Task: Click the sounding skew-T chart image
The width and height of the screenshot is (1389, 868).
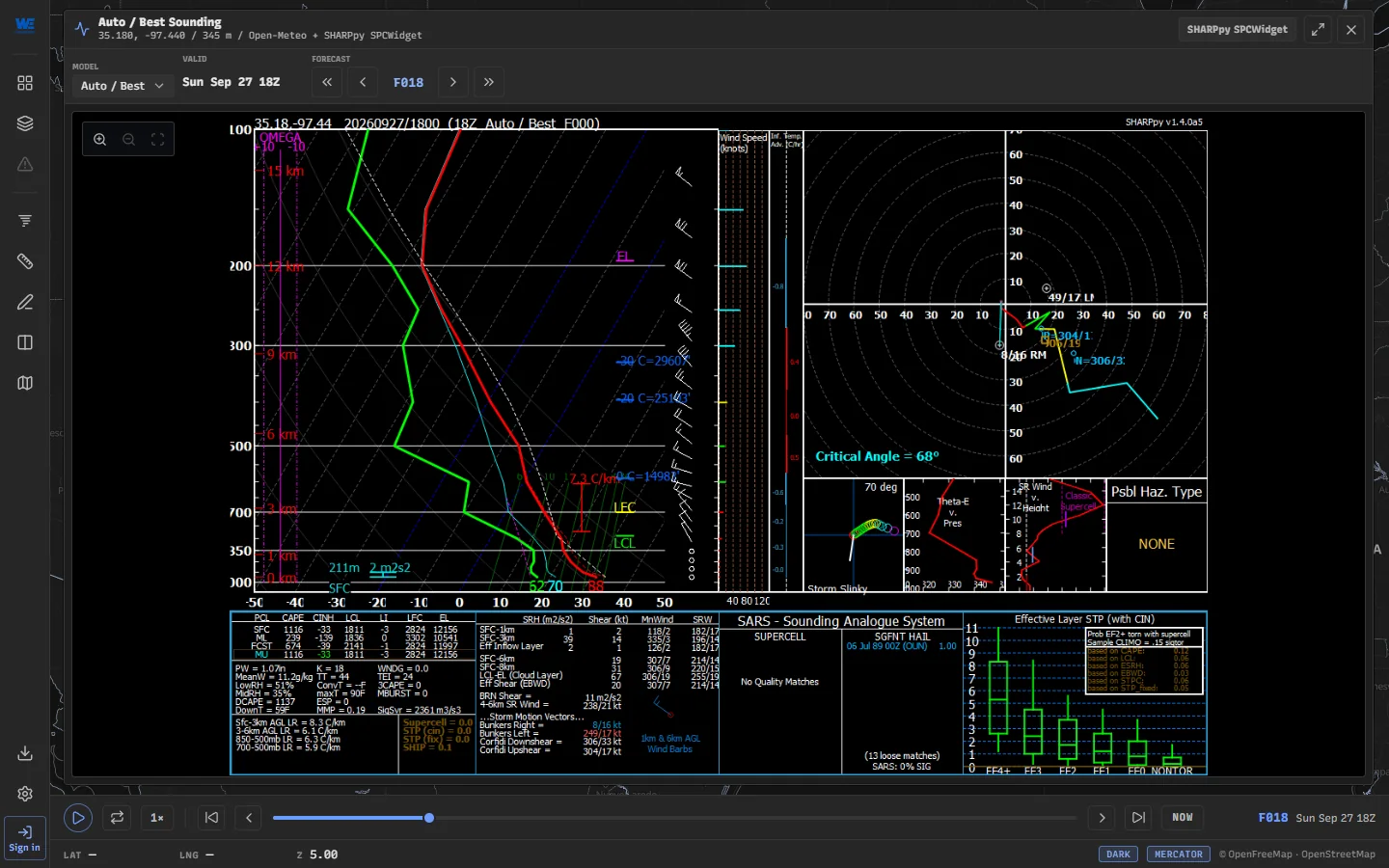Action: (x=719, y=446)
